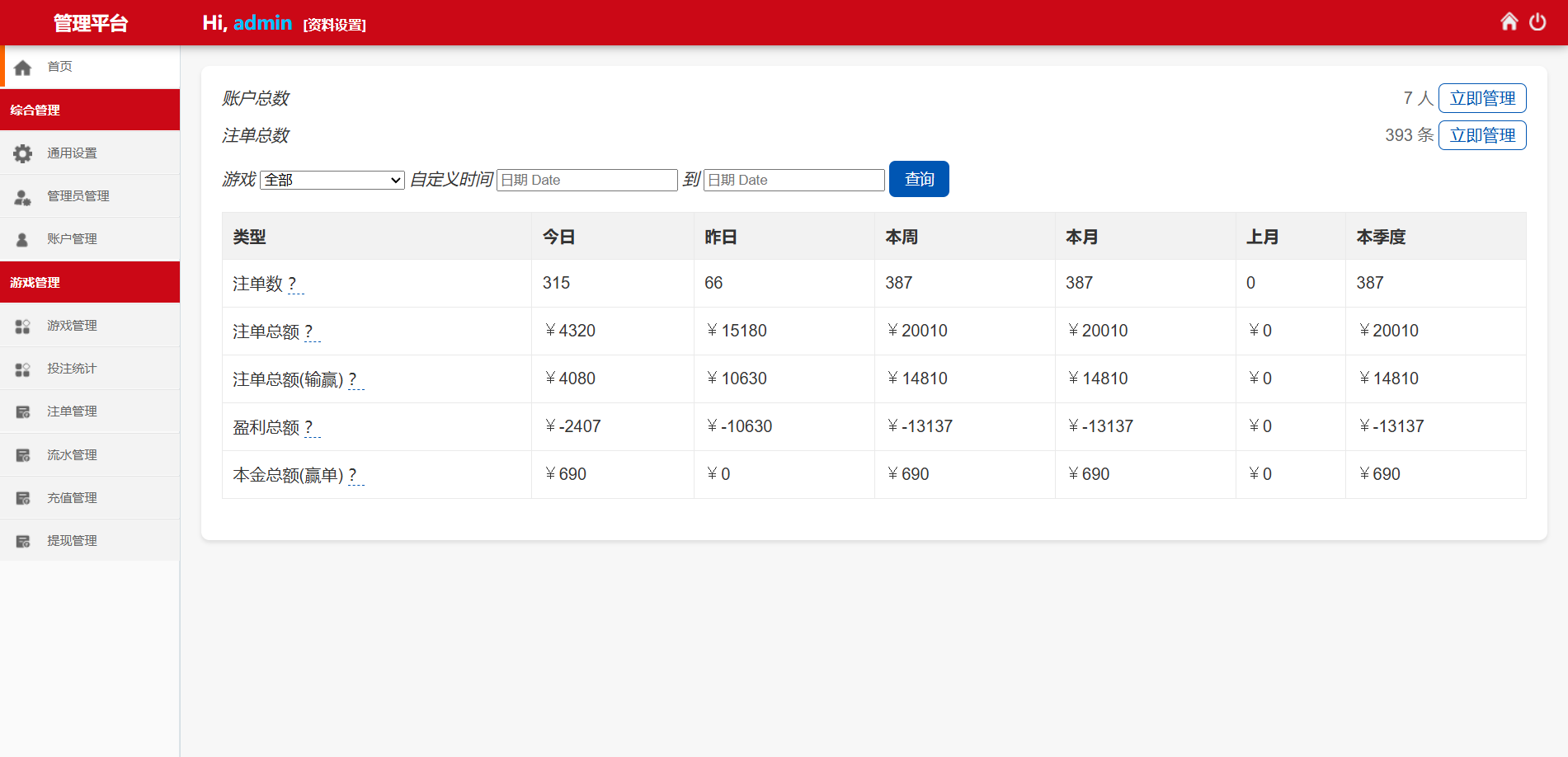This screenshot has height=757, width=1568.
Task: Open the 游戏 dropdown showing 全部
Action: [x=332, y=180]
